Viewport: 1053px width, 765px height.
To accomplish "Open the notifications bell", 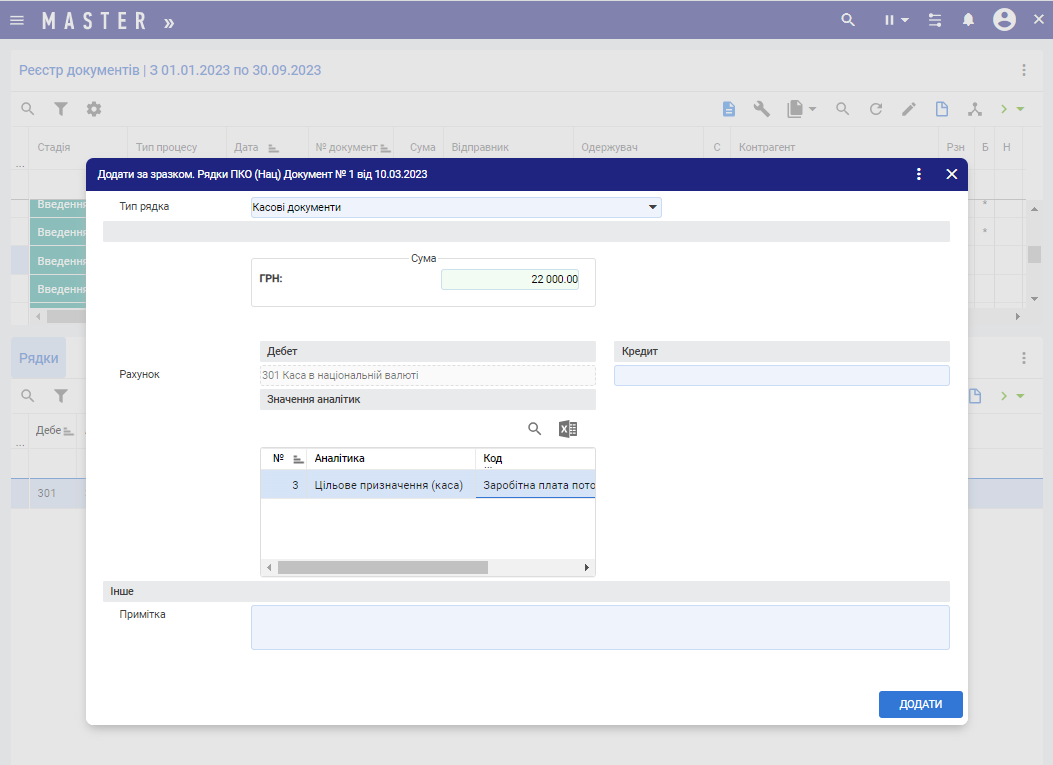I will [x=968, y=20].
